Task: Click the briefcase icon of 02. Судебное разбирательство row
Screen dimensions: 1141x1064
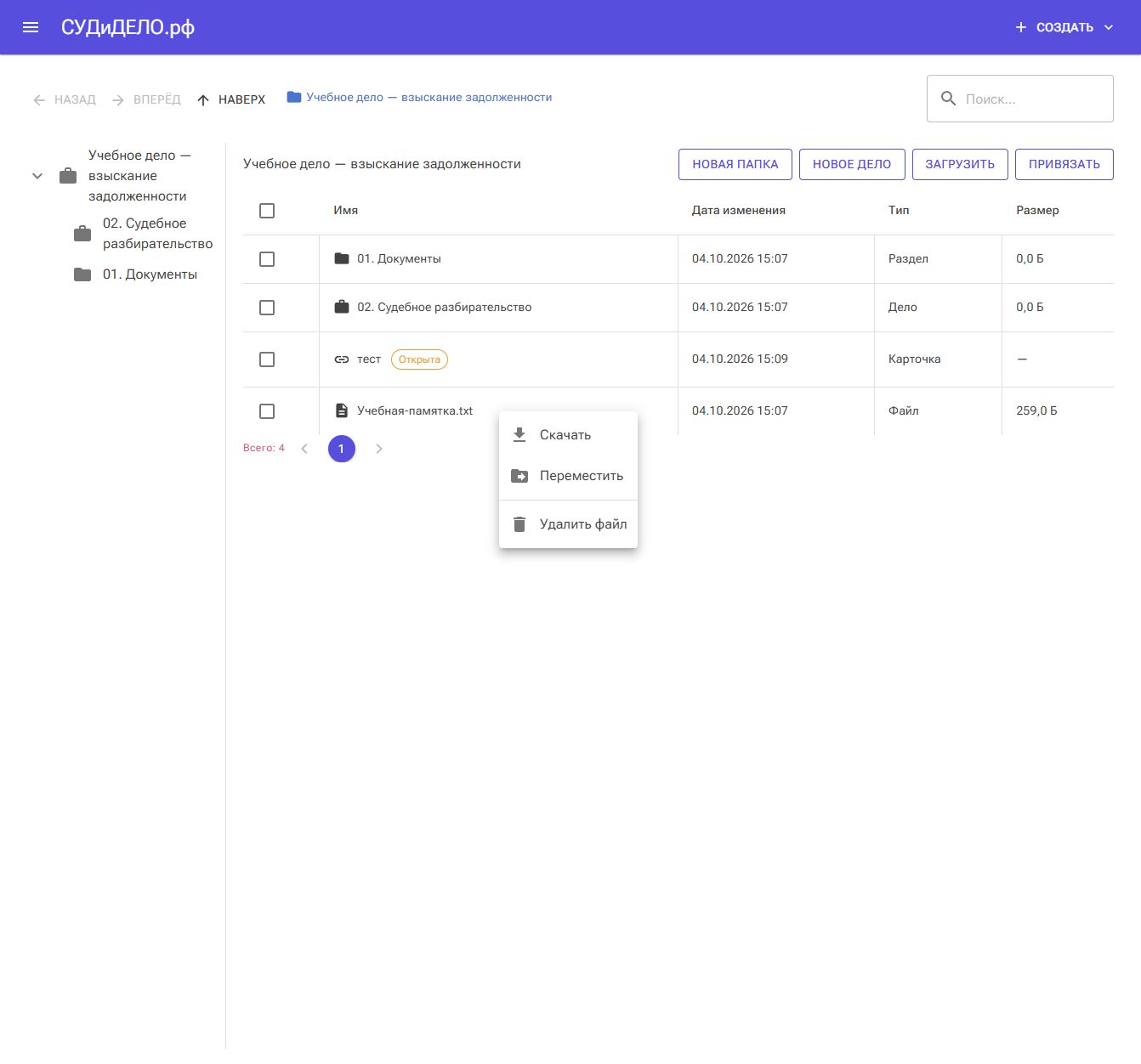Action: 342,307
